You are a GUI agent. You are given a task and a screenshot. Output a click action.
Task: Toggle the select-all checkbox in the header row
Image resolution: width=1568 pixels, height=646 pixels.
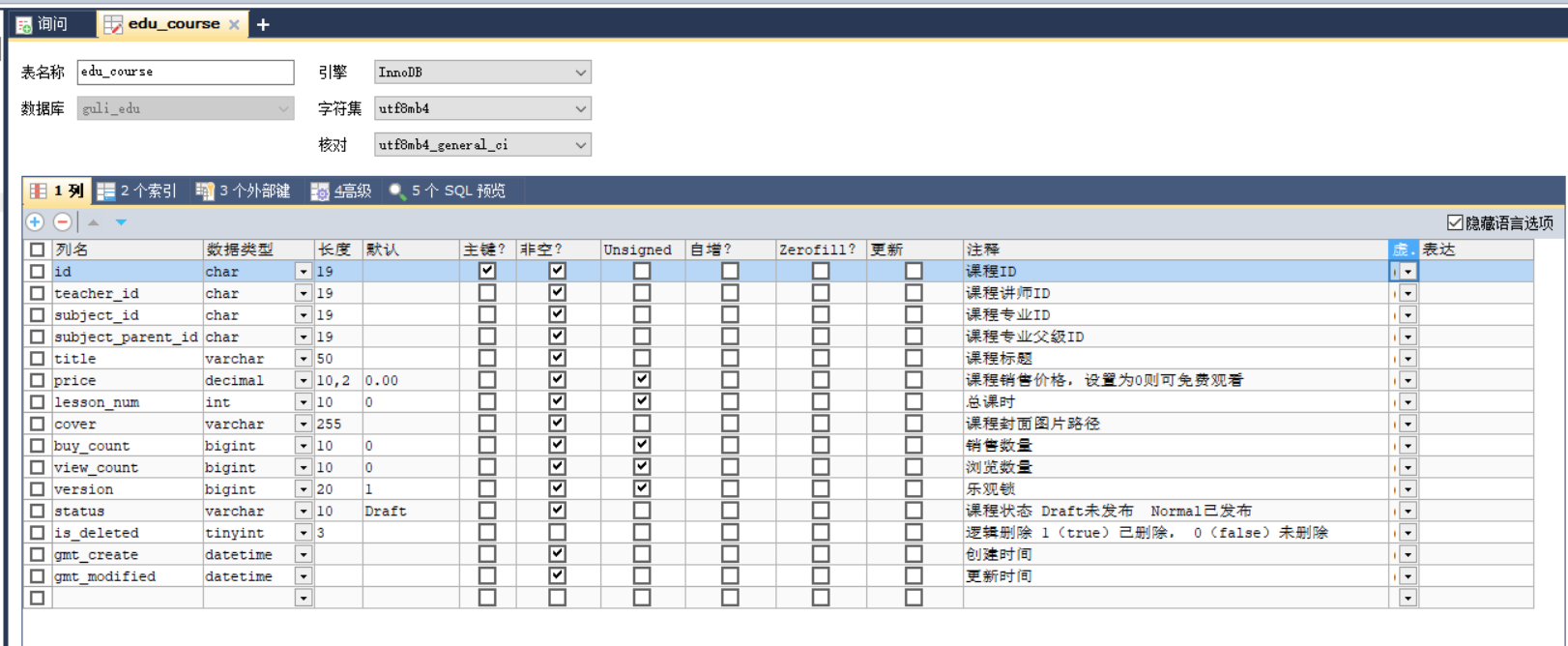pyautogui.click(x=37, y=250)
